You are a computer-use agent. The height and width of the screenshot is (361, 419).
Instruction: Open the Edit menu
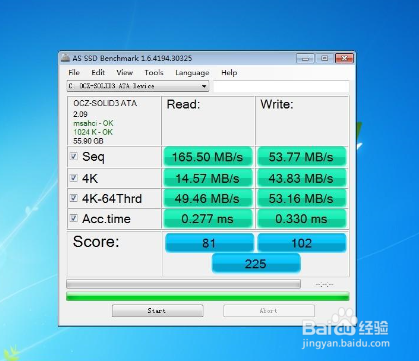[98, 73]
